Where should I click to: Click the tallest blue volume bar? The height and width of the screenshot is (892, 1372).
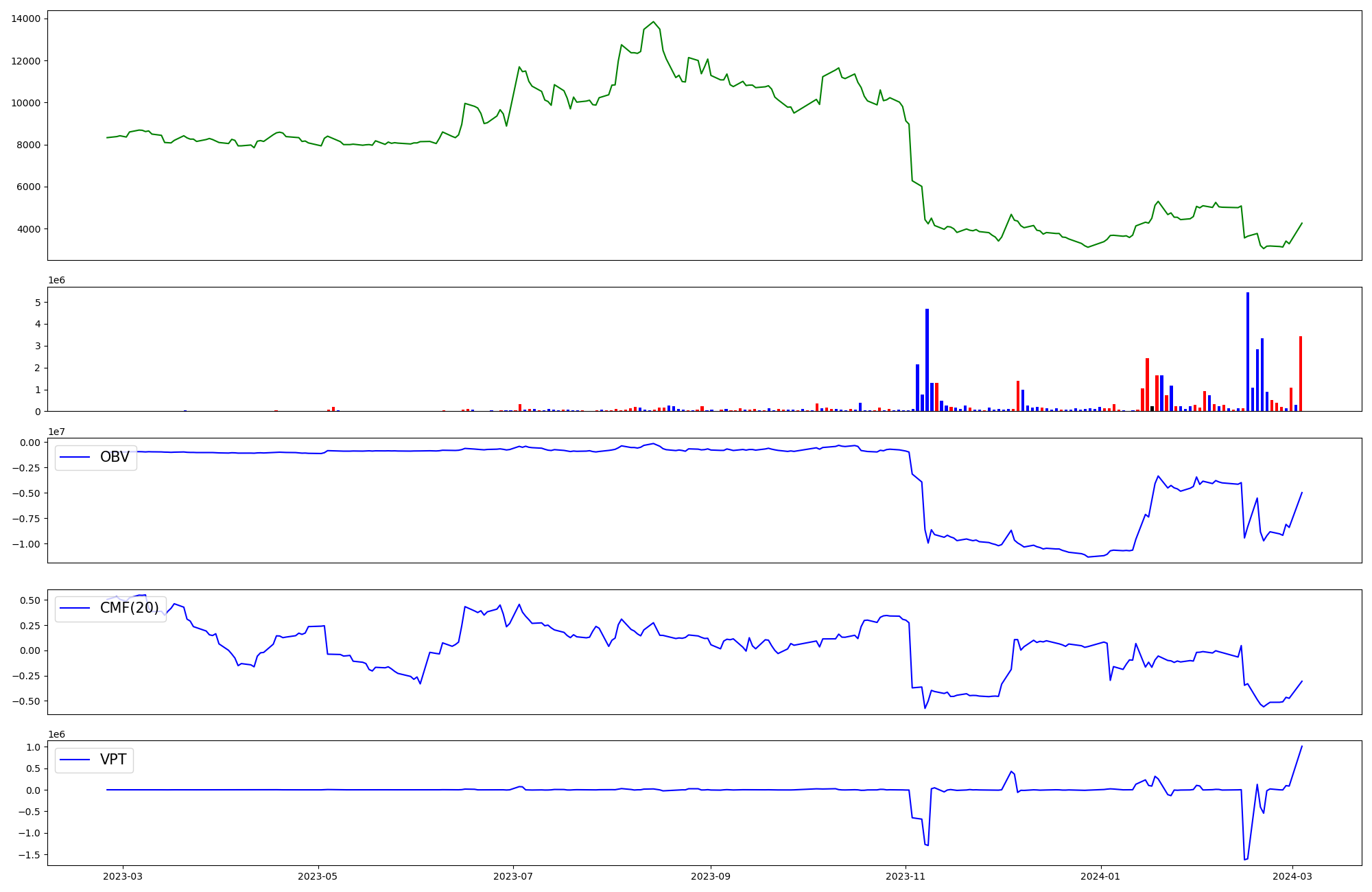click(1248, 350)
